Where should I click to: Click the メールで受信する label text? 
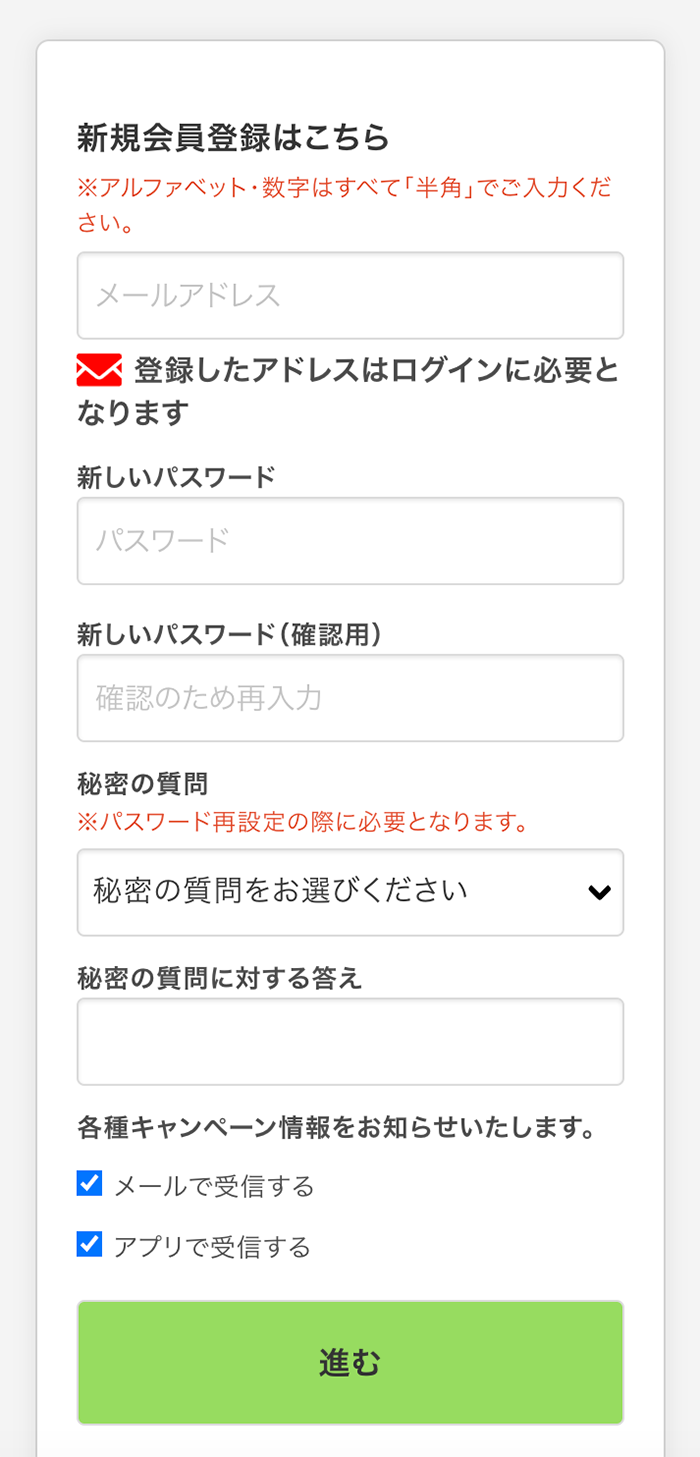click(214, 1186)
